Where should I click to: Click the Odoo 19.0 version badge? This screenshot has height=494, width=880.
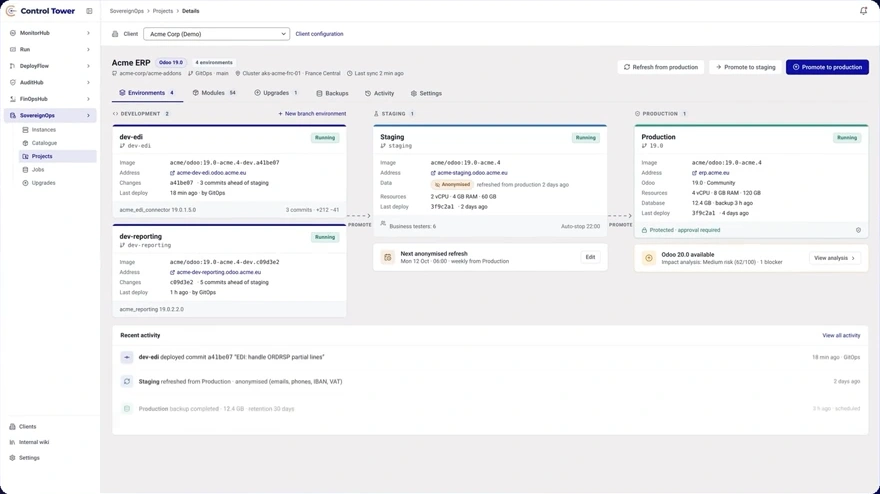171,63
